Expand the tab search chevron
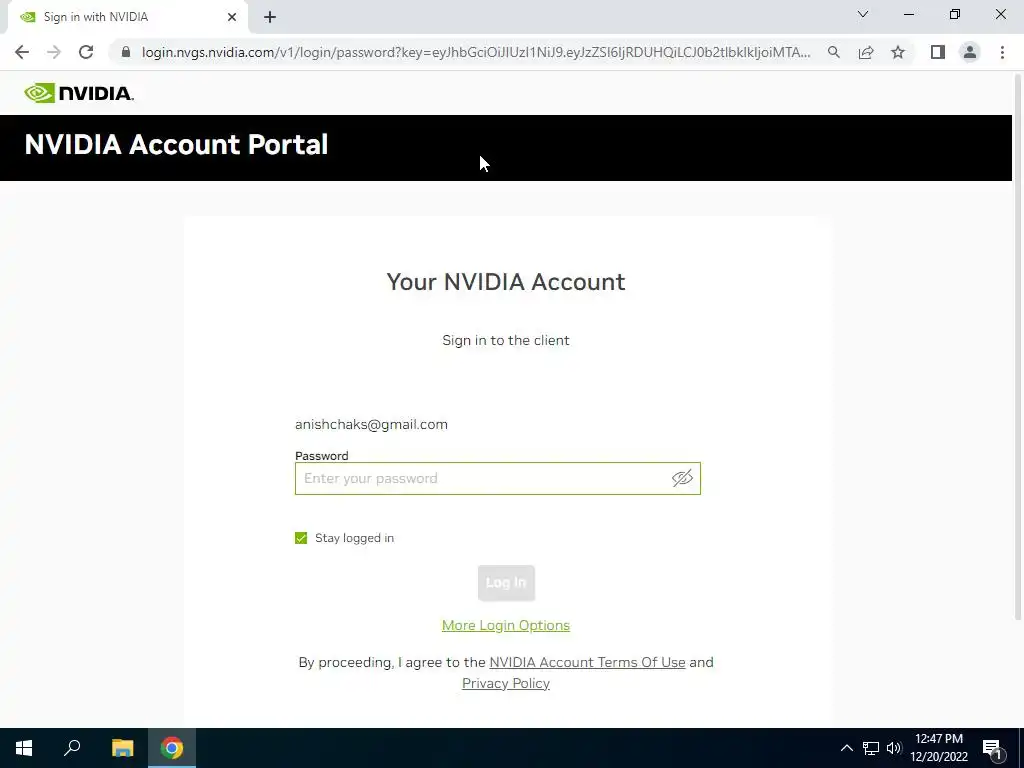The width and height of the screenshot is (1024, 768). tap(863, 14)
